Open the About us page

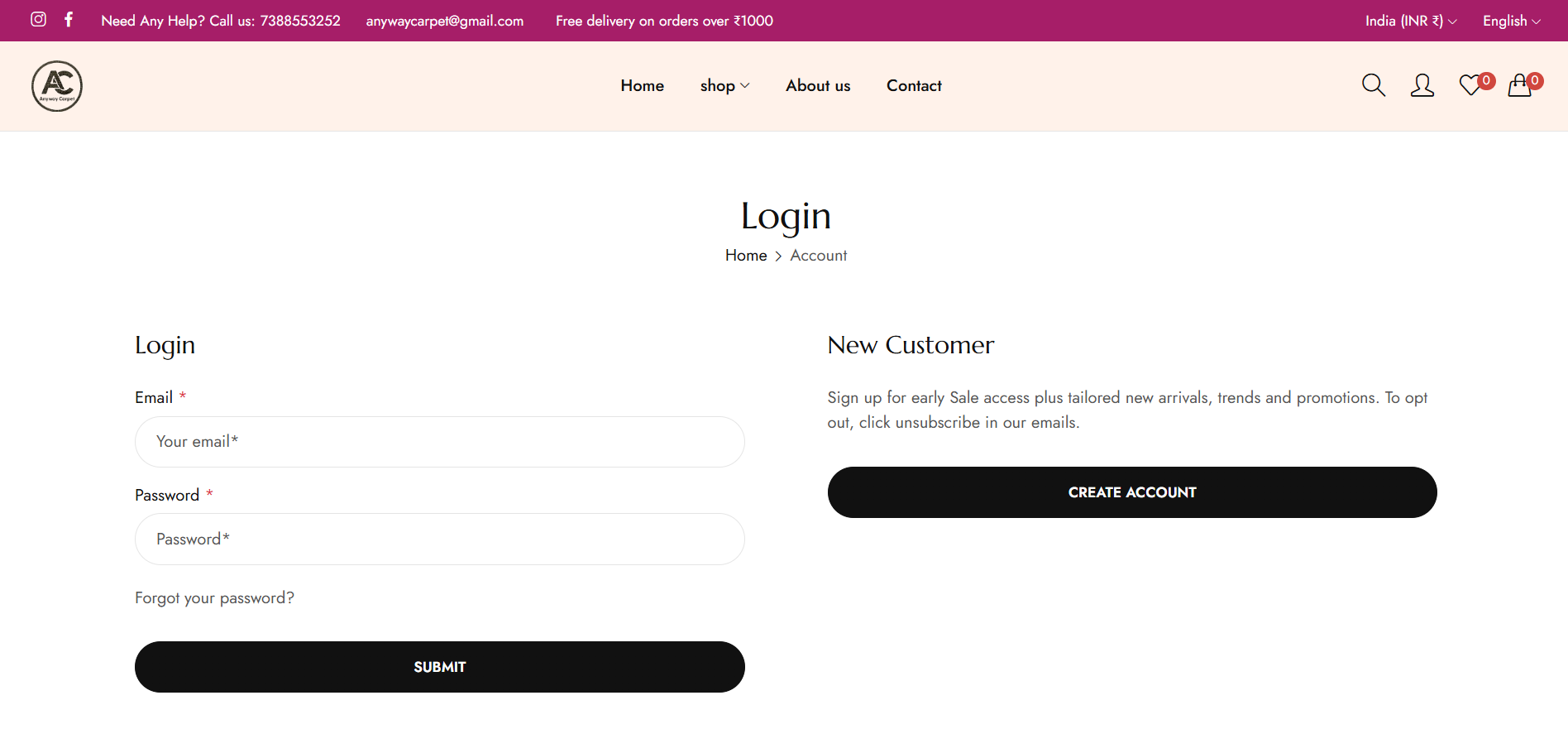point(817,86)
